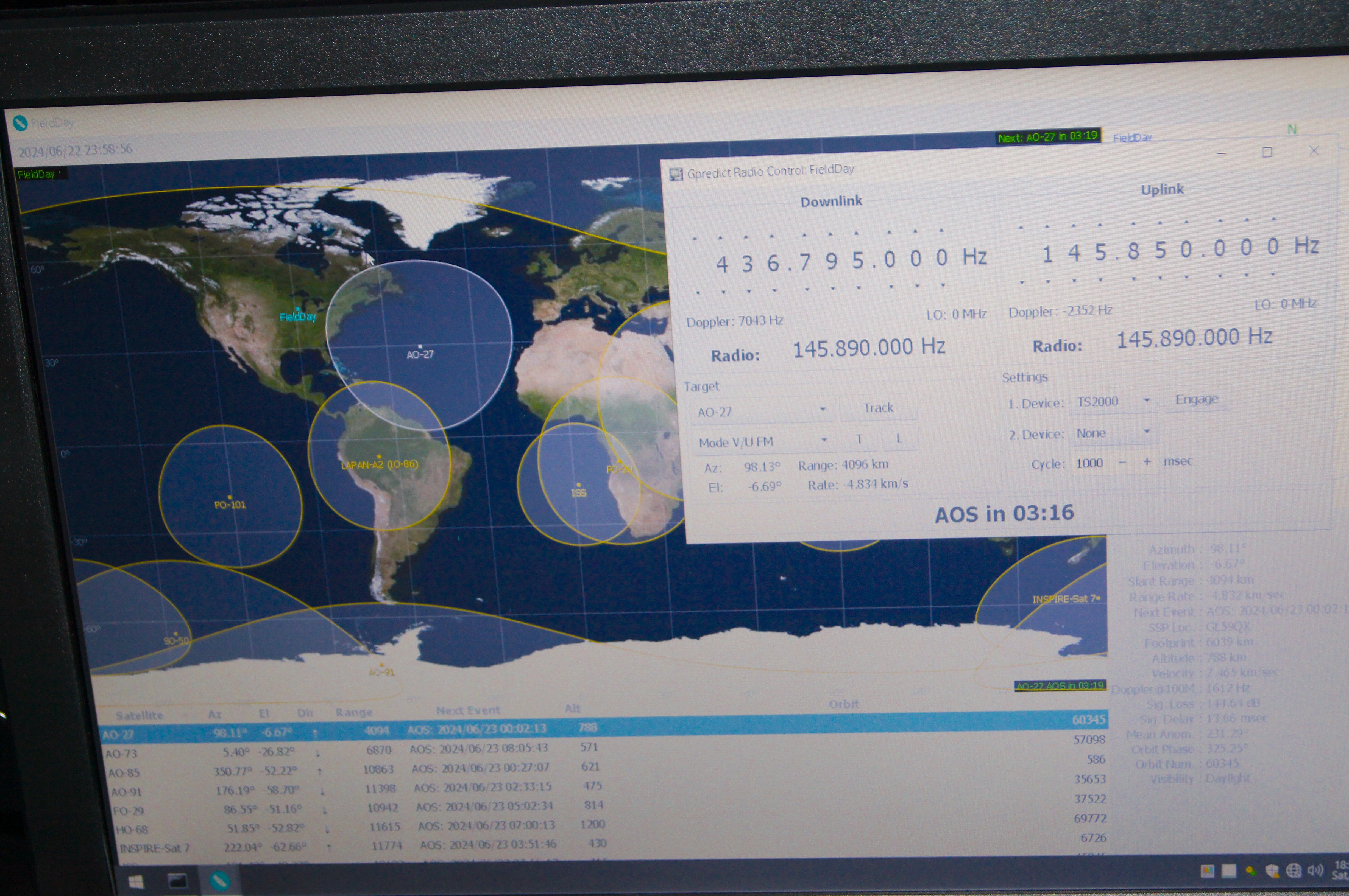Click the Radio Control window title icon
1349x896 pixels.
(676, 174)
